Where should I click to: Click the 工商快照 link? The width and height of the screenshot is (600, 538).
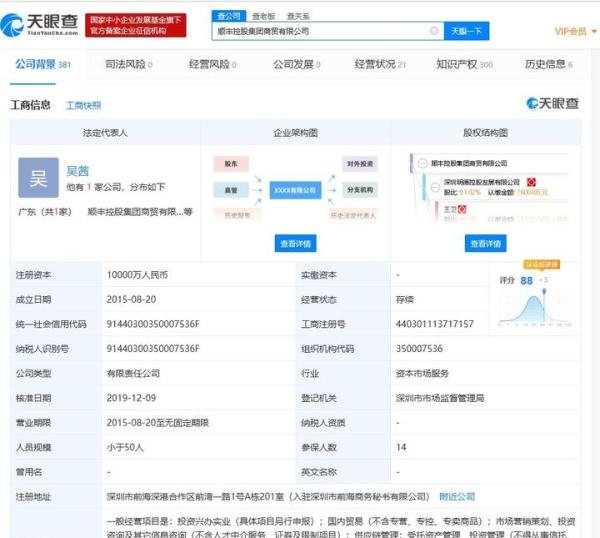[x=83, y=106]
